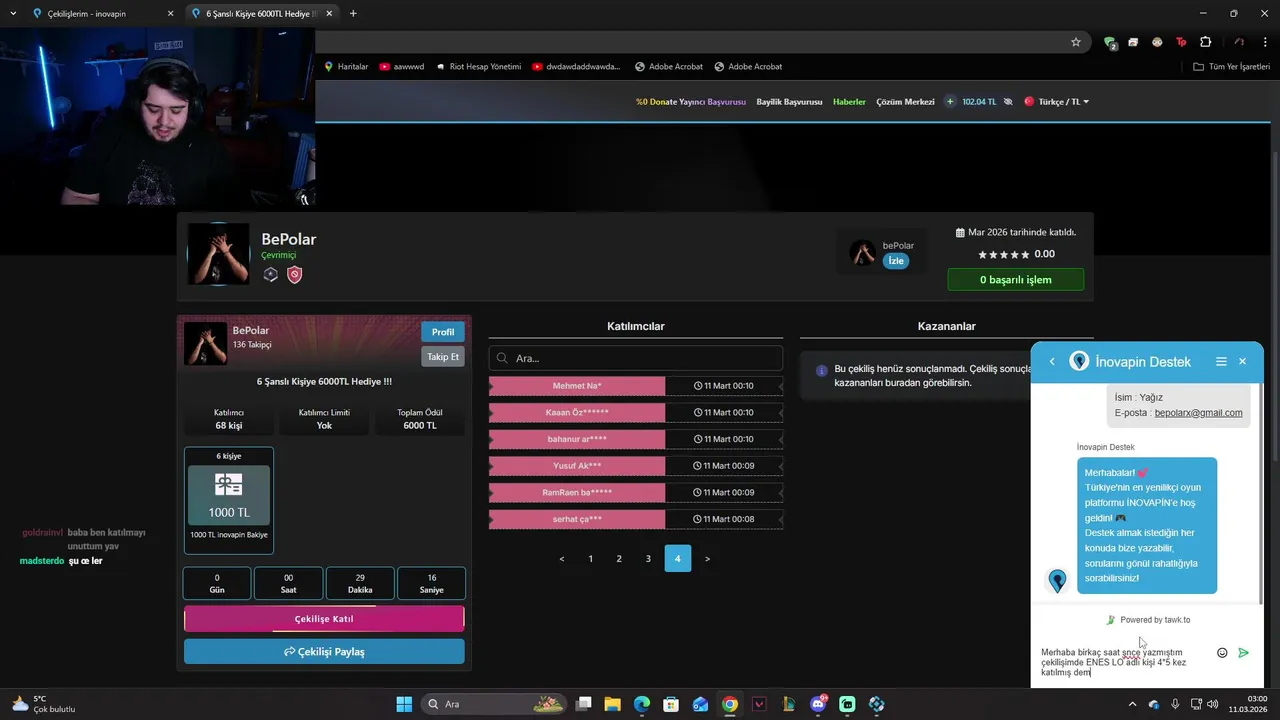This screenshot has width=1280, height=720.
Task: Select participant row serhat ça***
Action: tap(635, 519)
